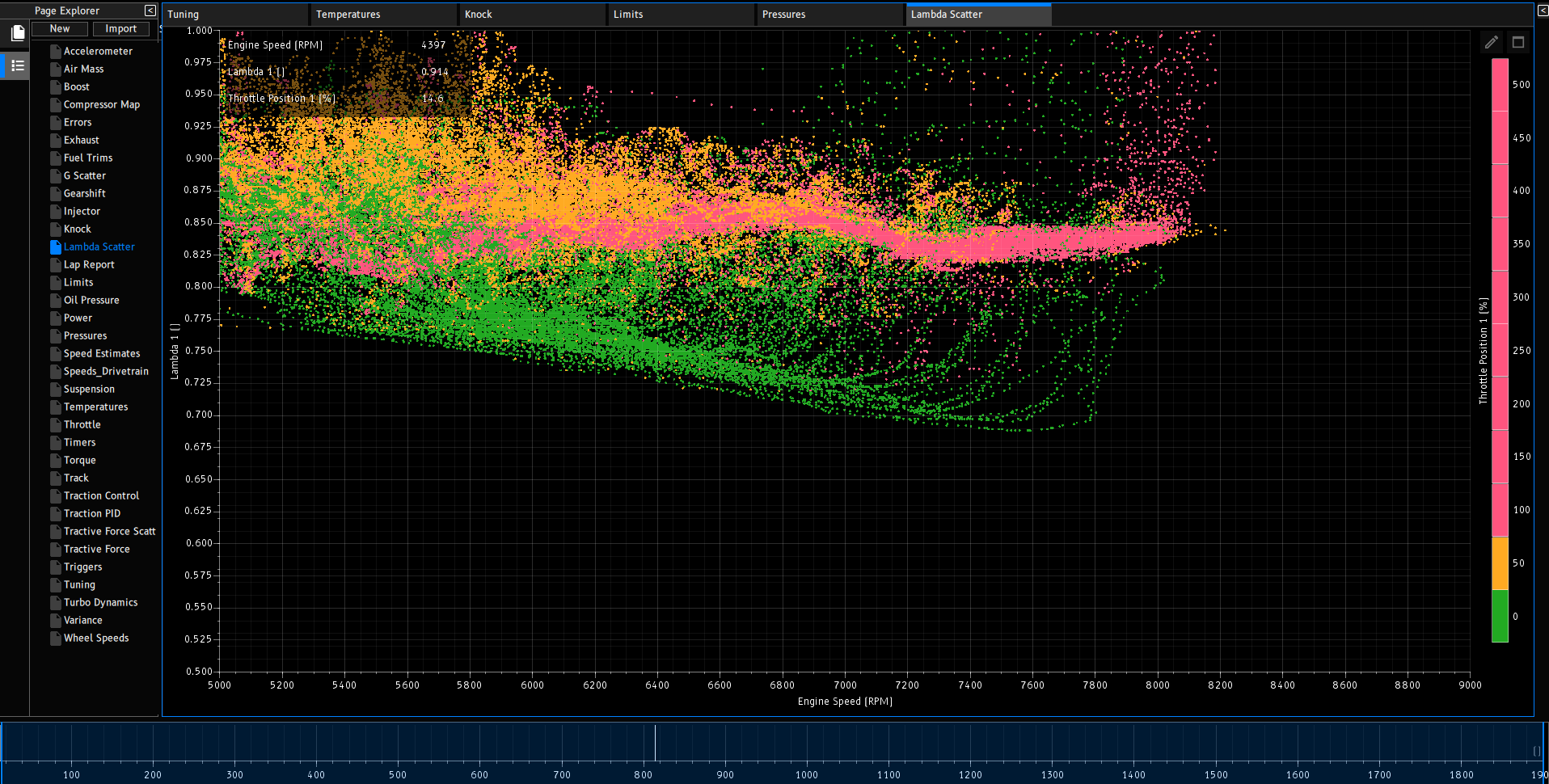Open the Power page icon
The height and width of the screenshot is (784, 1549).
56,318
